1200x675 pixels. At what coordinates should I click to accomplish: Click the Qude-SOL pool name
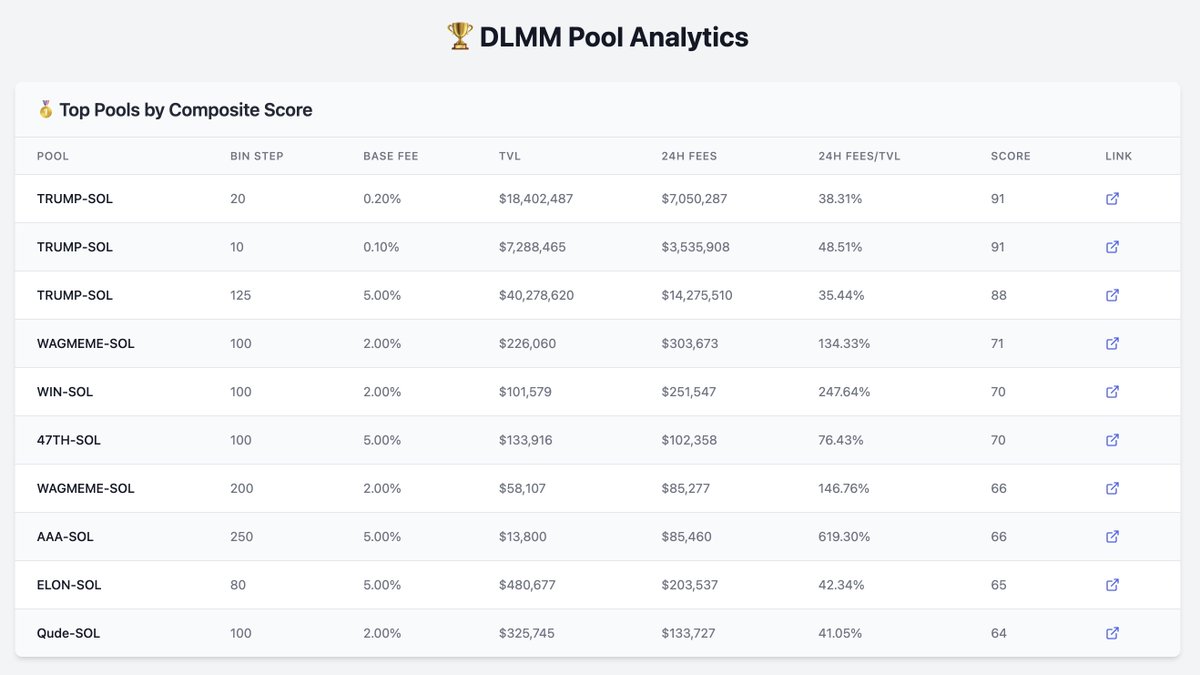pyautogui.click(x=68, y=633)
